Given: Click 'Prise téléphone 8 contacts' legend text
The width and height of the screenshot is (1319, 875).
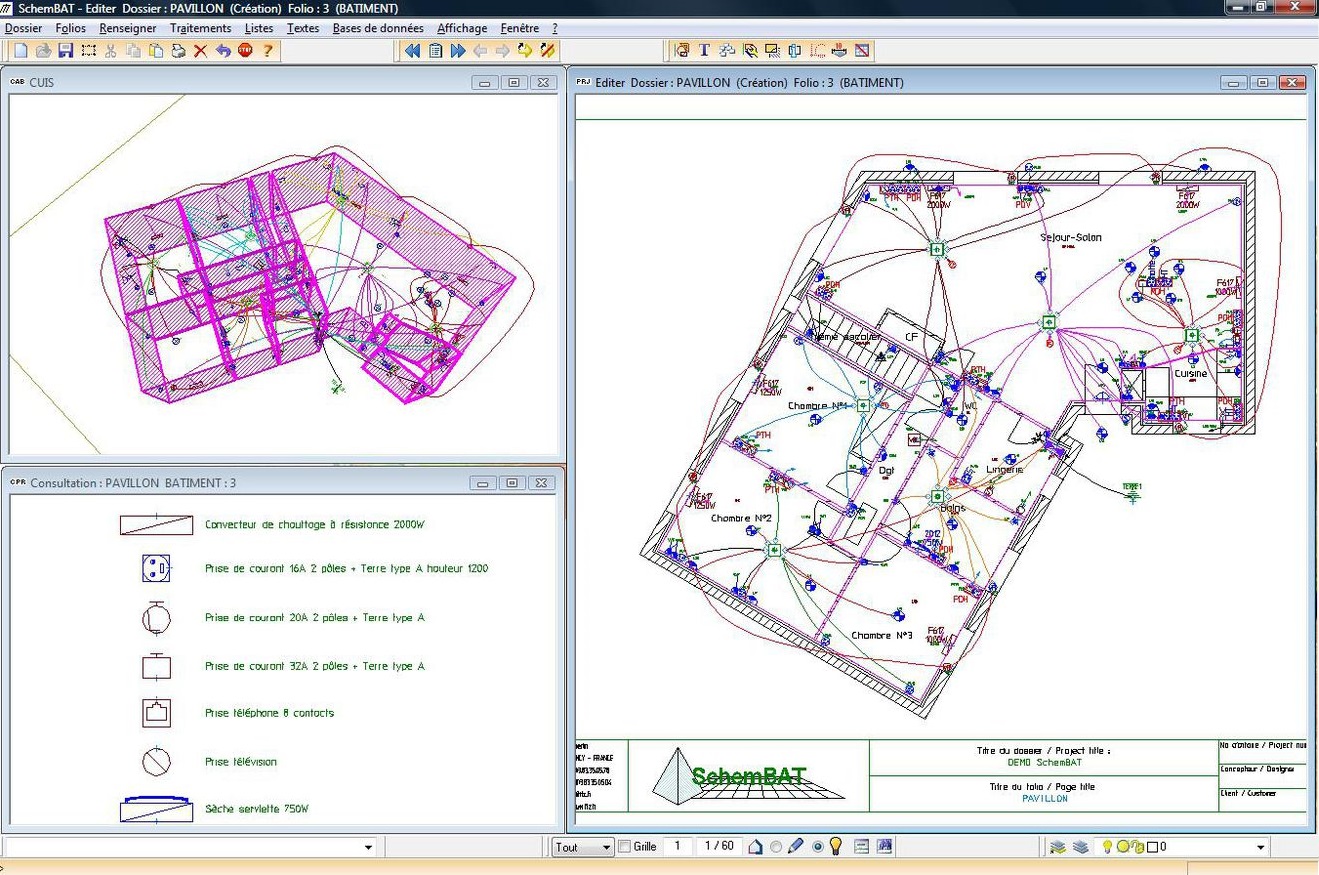Looking at the screenshot, I should [270, 713].
